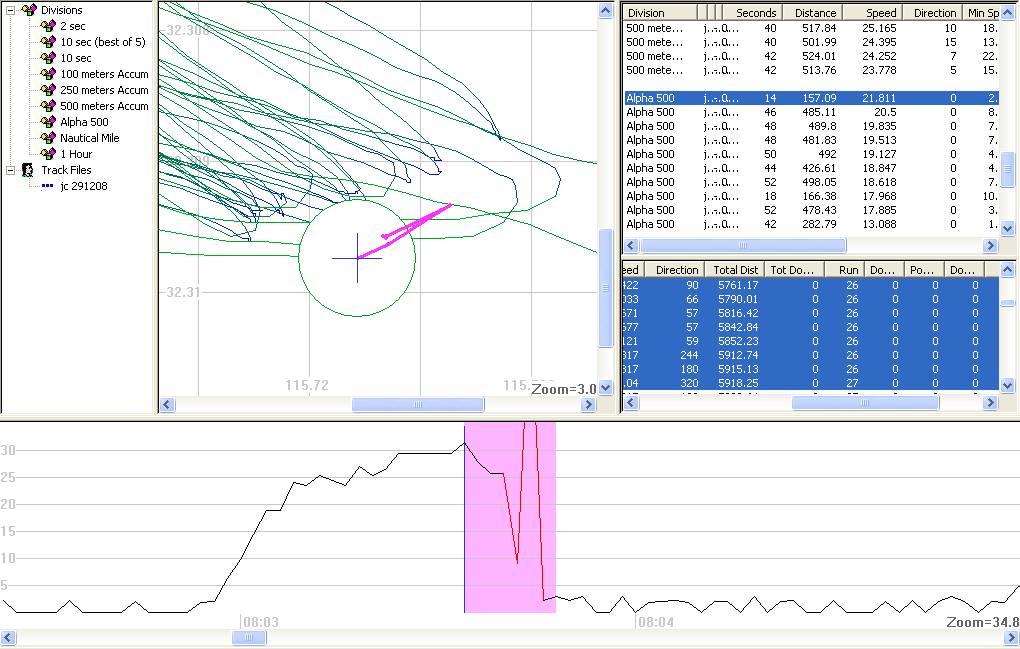Collapse the Track Files tree node
Image resolution: width=1020 pixels, height=649 pixels.
[x=11, y=170]
